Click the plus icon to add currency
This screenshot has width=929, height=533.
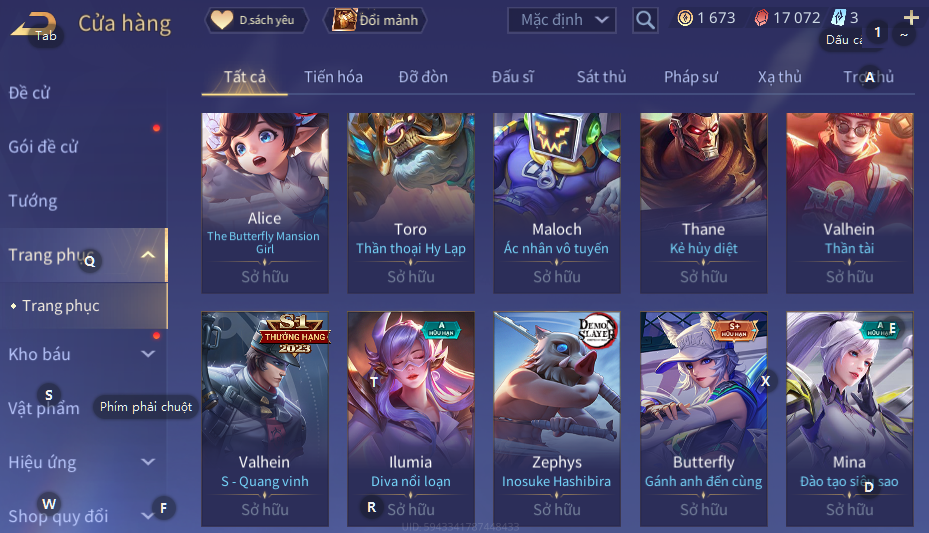coord(911,18)
